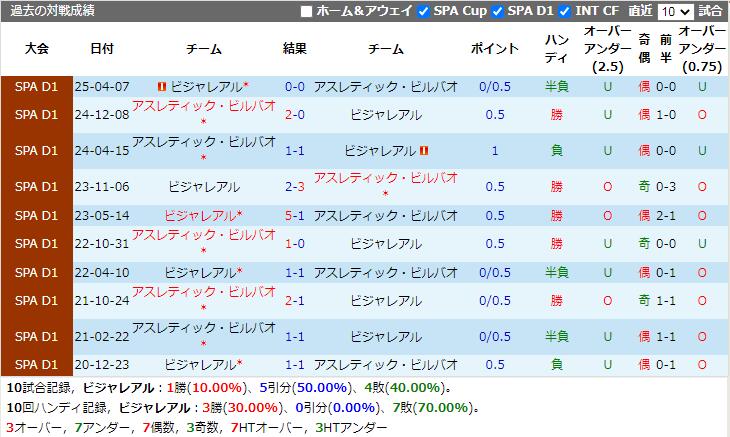Click the オーバーアンダー (2.5) column header

click(x=608, y=48)
